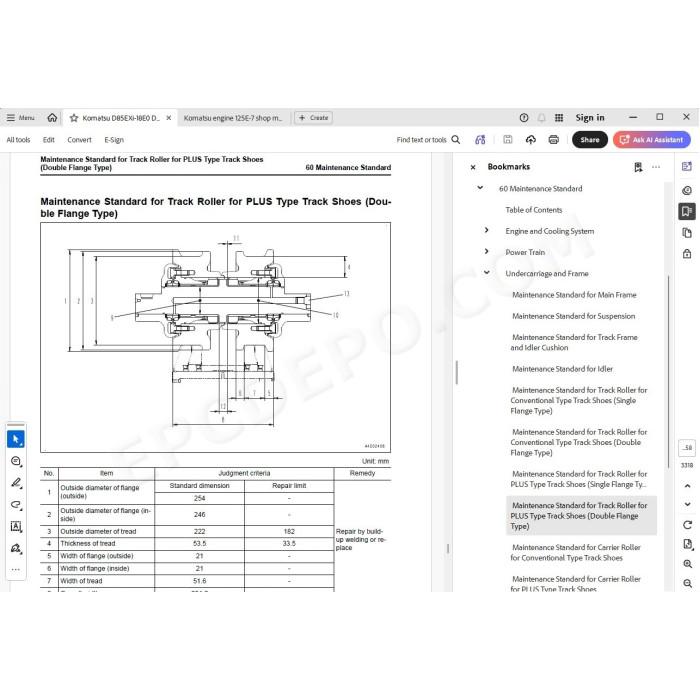This screenshot has width=700, height=700.
Task: Switch to Komatsu engine 125E-7 shop manual tab
Action: (x=233, y=118)
